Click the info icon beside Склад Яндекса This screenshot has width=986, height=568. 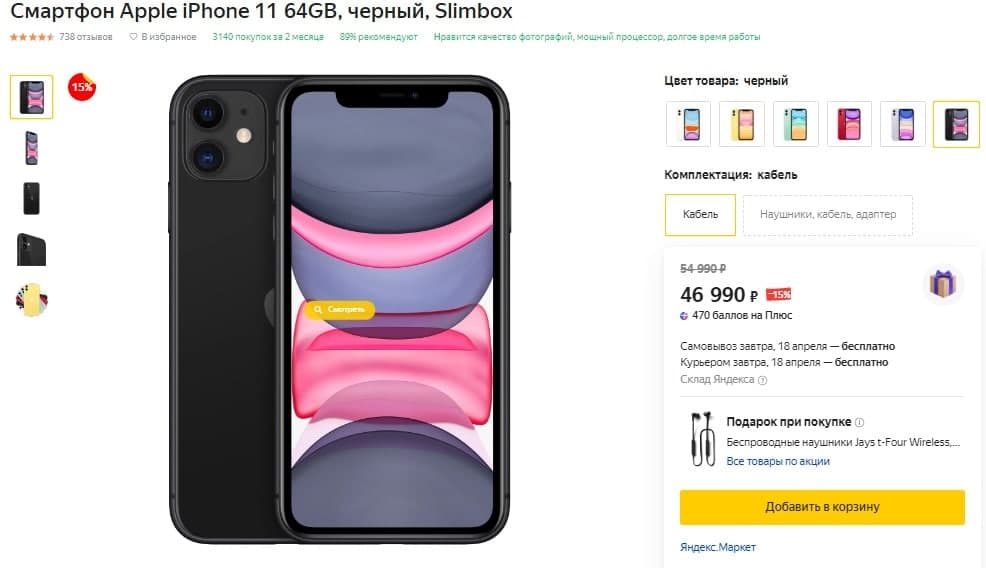coord(762,380)
